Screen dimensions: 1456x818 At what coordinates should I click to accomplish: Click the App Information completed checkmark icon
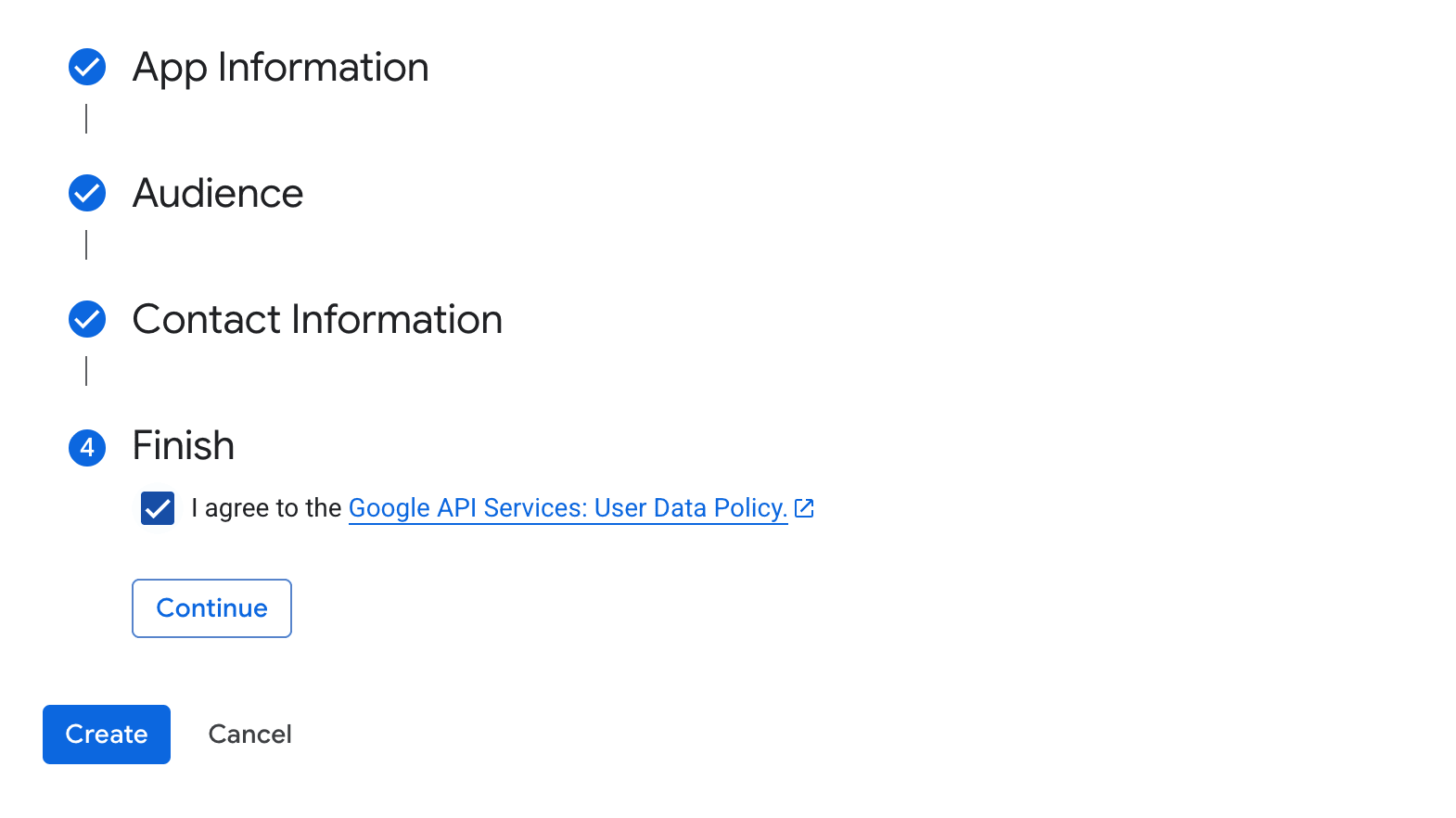(87, 67)
